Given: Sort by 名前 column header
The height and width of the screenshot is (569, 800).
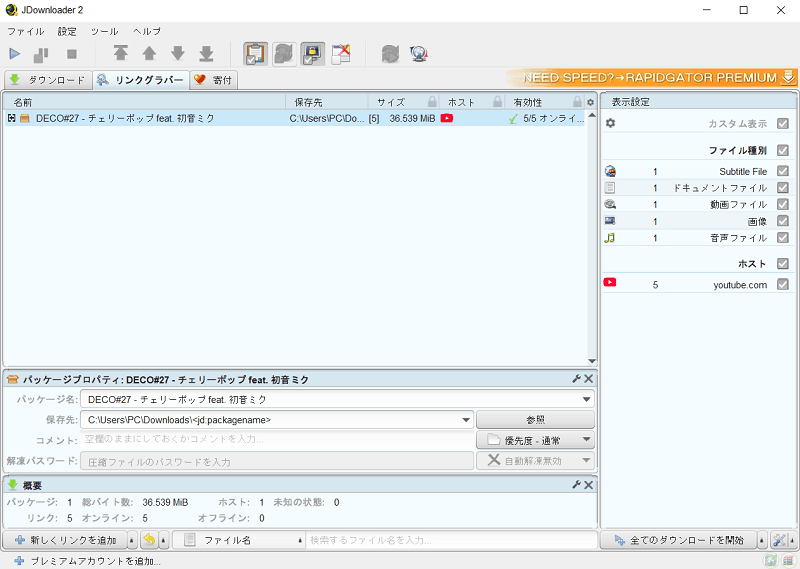Looking at the screenshot, I should [145, 102].
